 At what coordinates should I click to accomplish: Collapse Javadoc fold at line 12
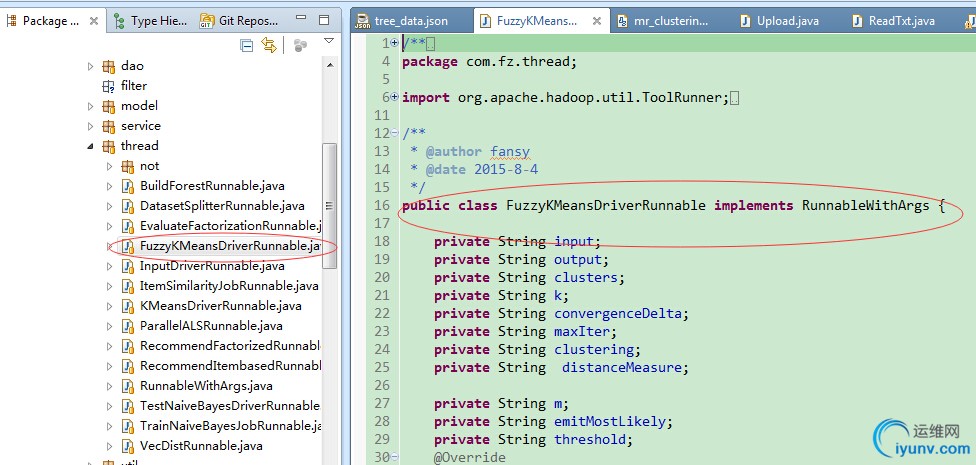[394, 133]
